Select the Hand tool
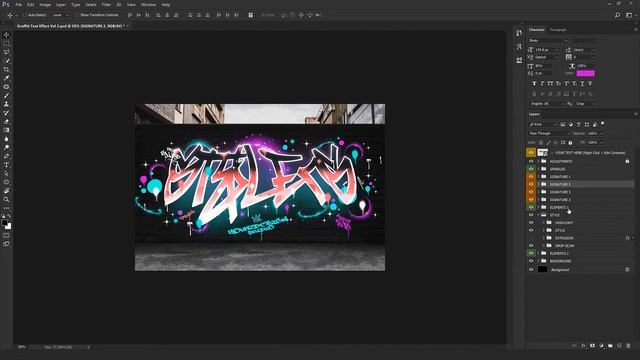This screenshot has height=360, width=640. pyautogui.click(x=7, y=191)
